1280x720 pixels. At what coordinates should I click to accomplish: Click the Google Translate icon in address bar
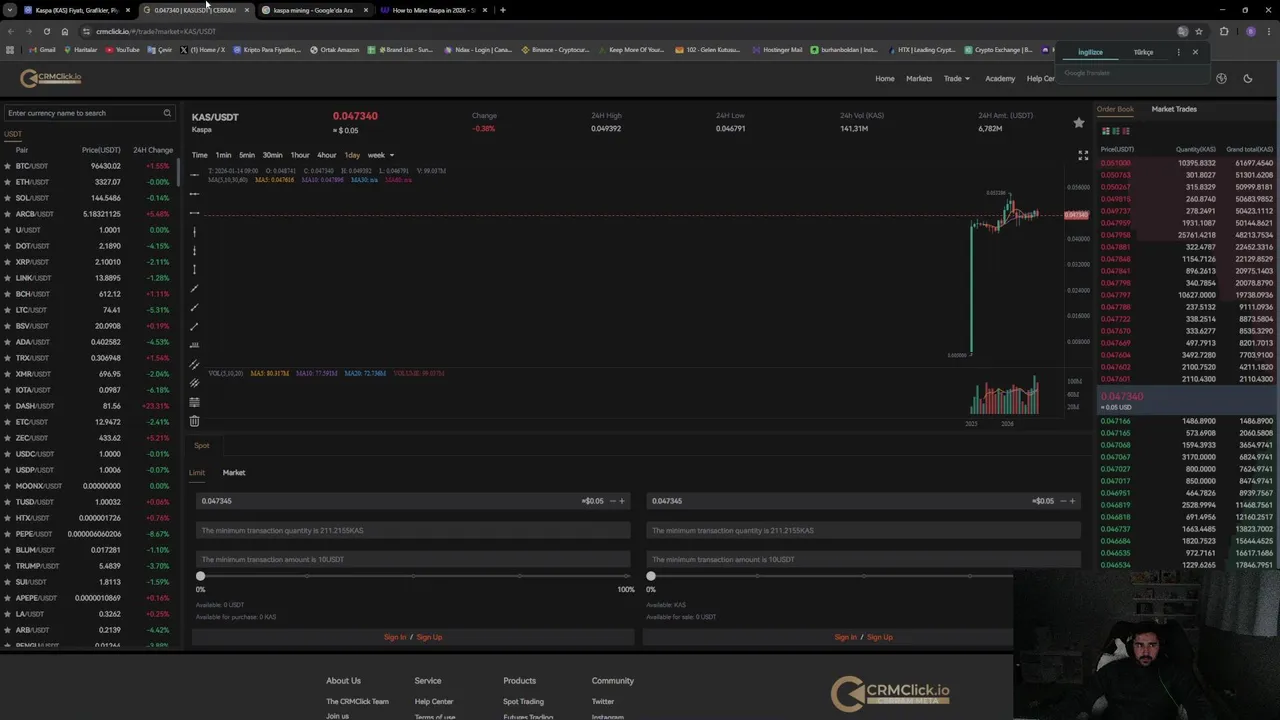1183,31
